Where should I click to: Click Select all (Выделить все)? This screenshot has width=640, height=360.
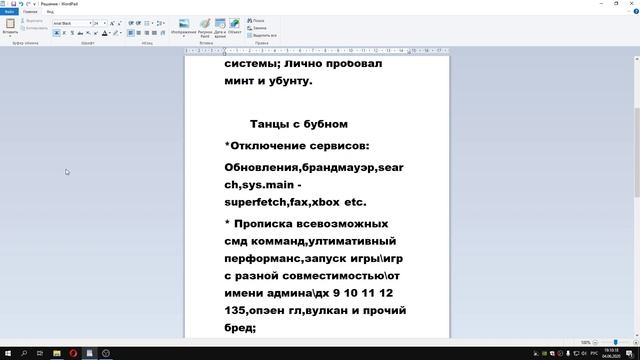point(262,36)
